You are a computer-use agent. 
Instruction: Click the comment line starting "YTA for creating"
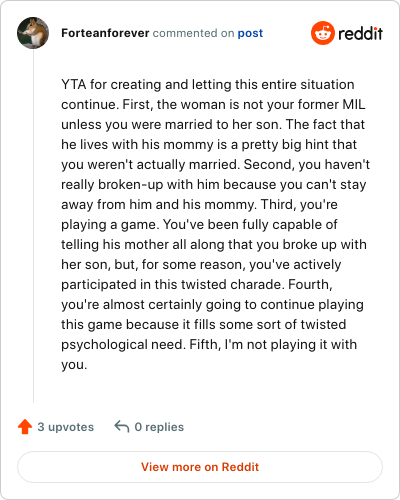208,85
